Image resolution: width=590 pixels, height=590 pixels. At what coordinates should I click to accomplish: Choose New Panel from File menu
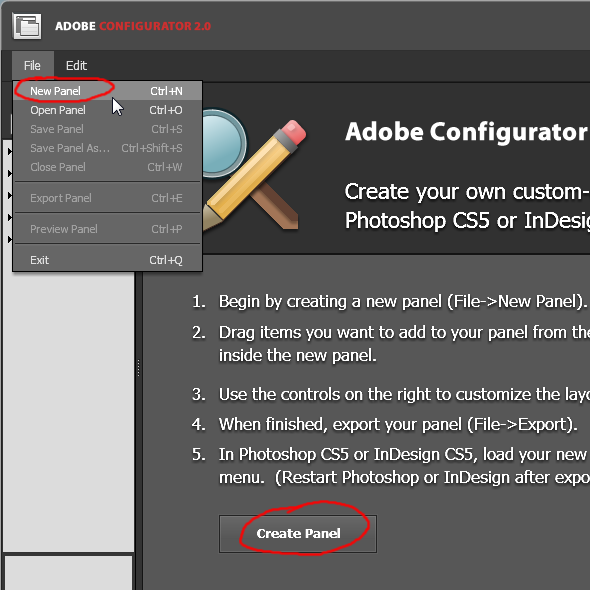[x=108, y=91]
